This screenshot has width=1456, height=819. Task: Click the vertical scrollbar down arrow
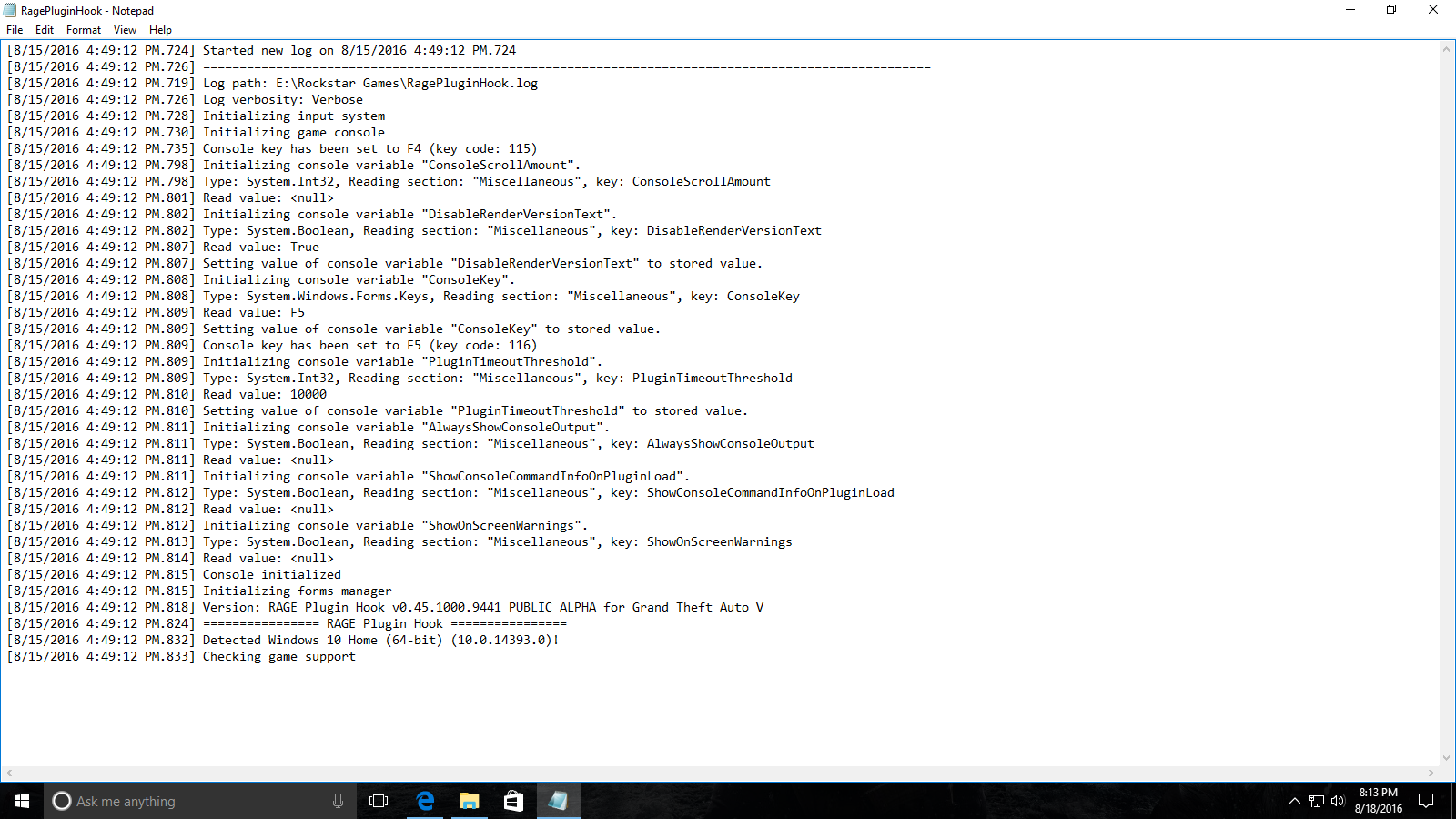(x=1446, y=758)
